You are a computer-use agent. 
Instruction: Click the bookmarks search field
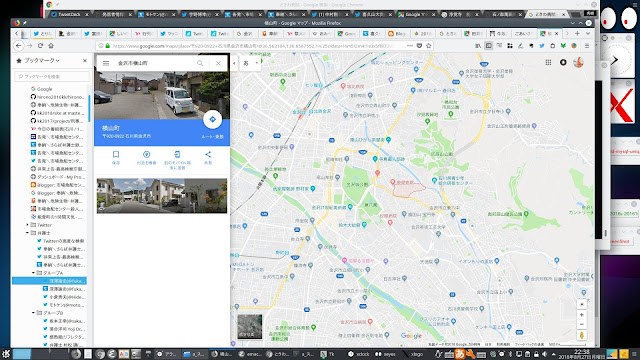52,76
